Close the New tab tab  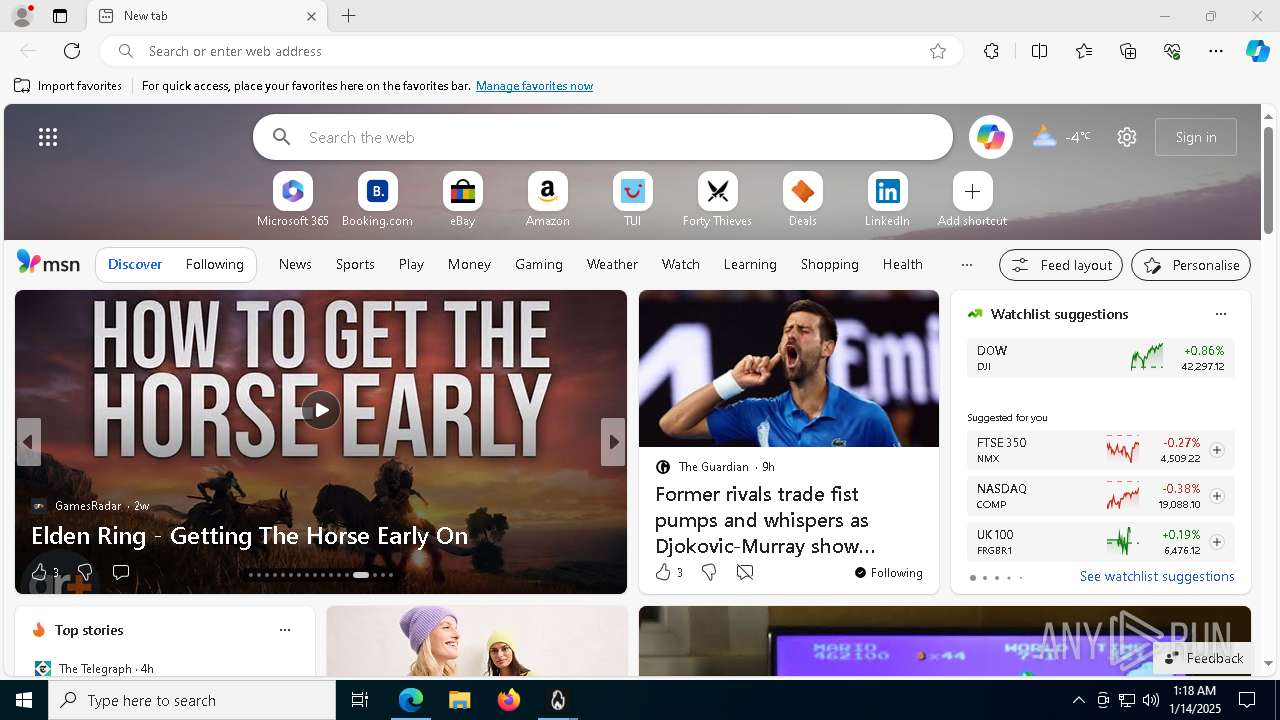tap(311, 16)
